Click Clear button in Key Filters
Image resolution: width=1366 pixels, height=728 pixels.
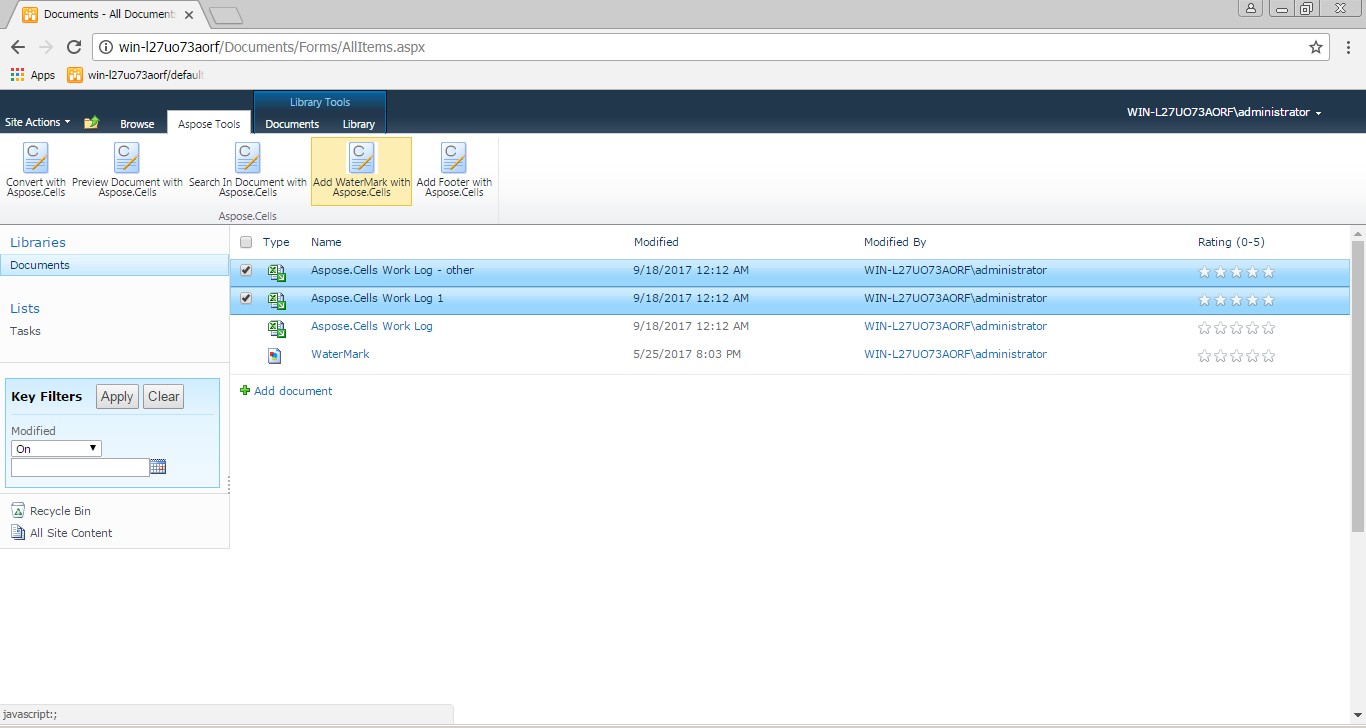[164, 396]
